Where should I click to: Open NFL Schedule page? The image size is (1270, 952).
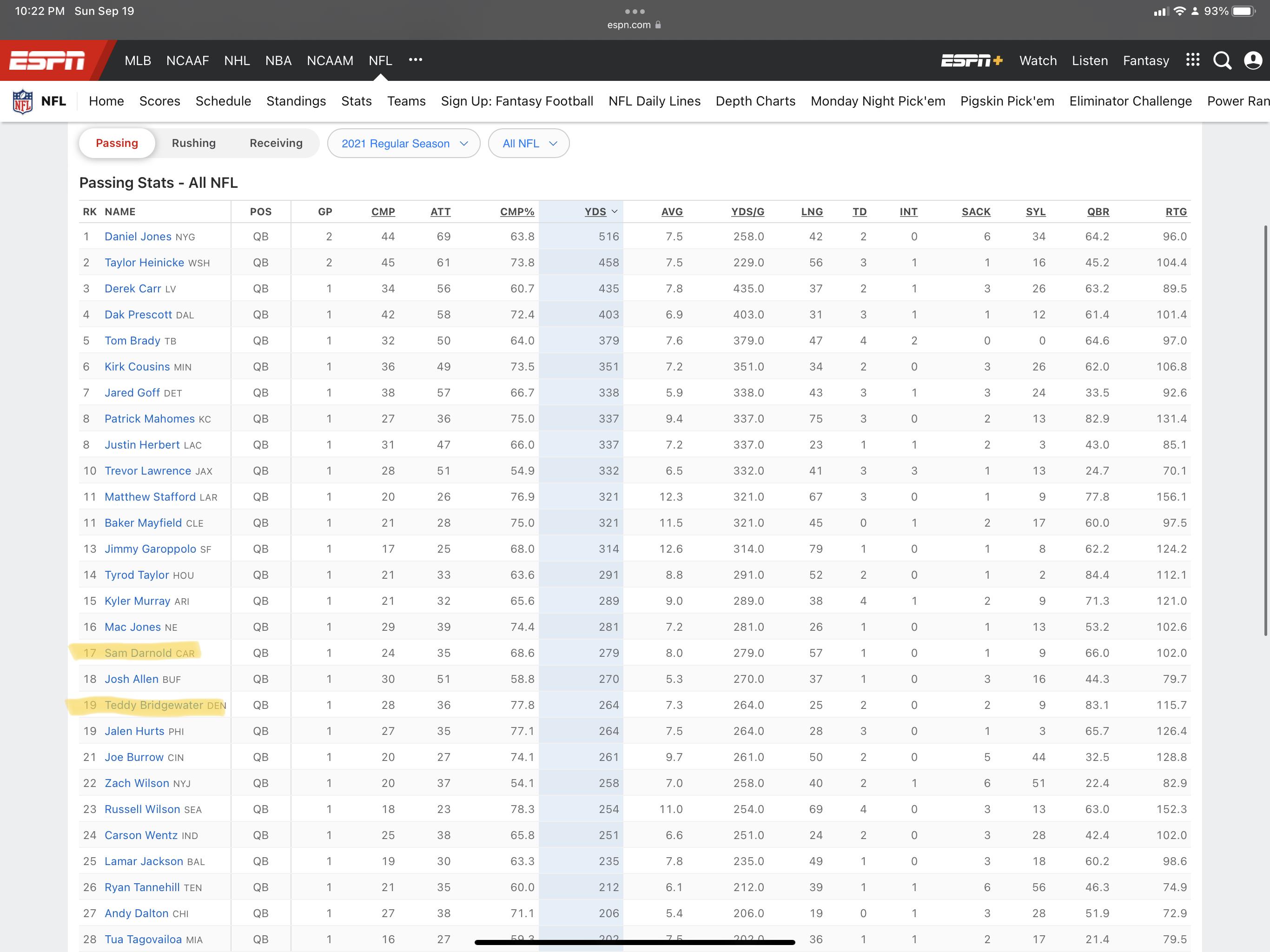point(223,101)
